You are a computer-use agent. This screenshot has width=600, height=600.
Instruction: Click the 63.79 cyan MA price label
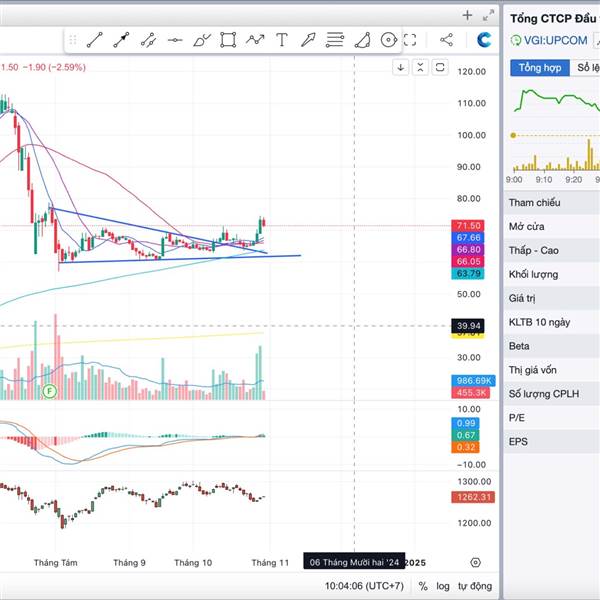tap(468, 273)
